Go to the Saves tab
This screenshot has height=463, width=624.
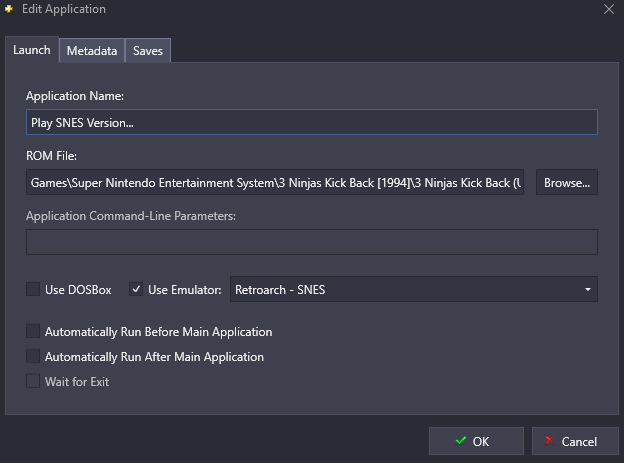pyautogui.click(x=147, y=51)
